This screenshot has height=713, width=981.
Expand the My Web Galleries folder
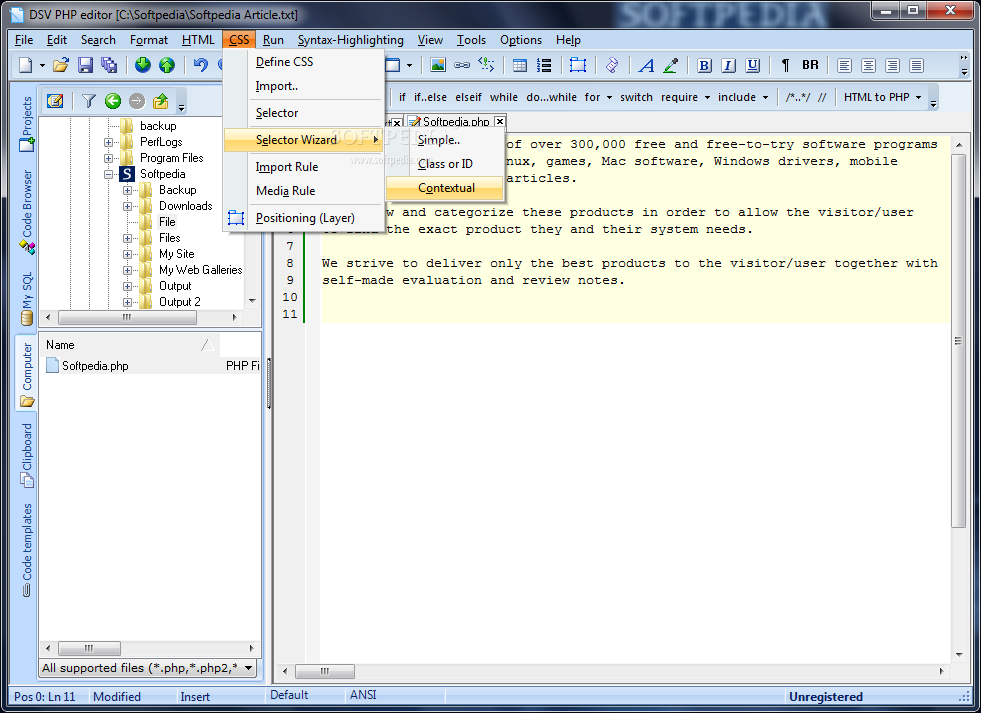(x=127, y=270)
